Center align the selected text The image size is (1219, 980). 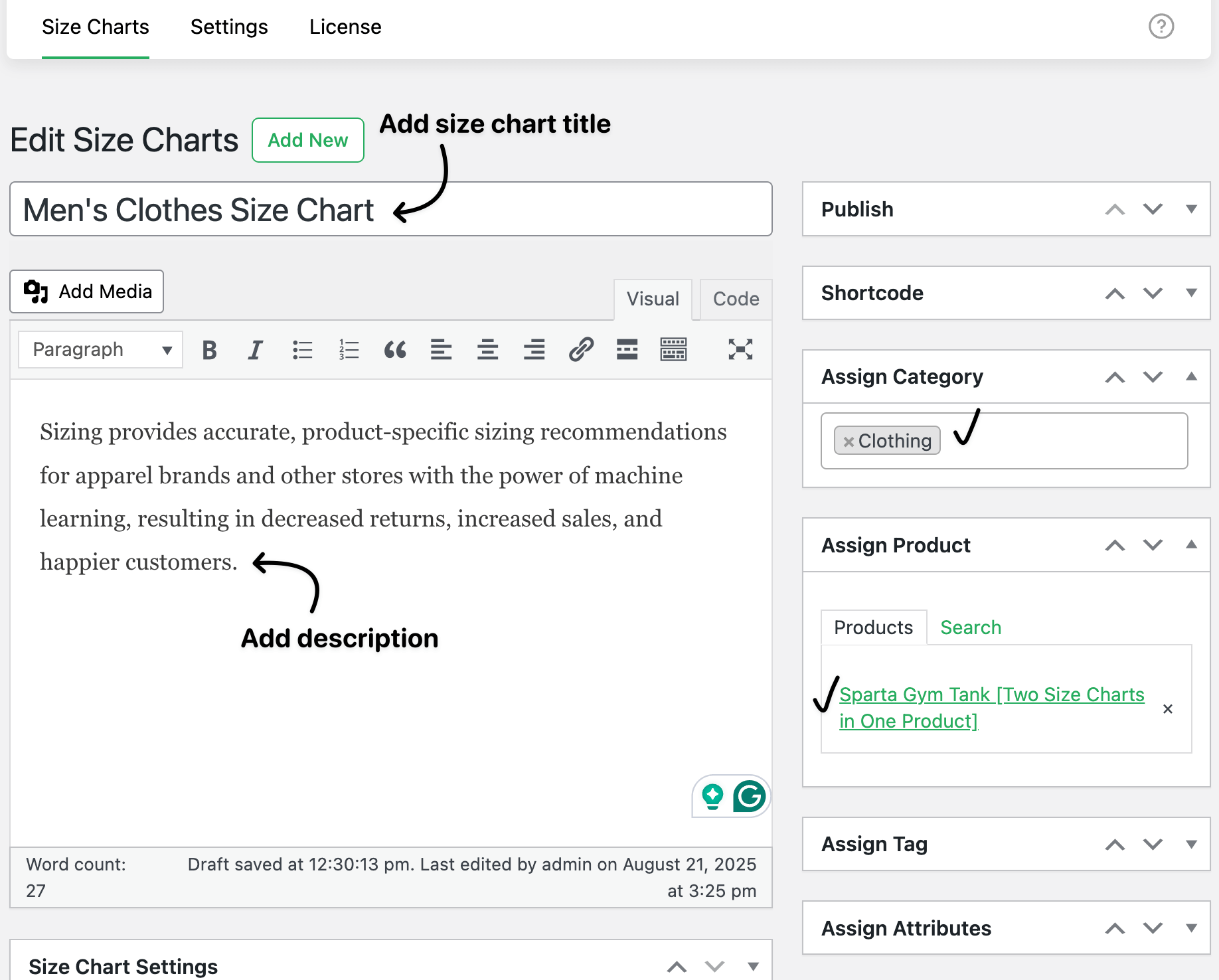[x=487, y=349]
